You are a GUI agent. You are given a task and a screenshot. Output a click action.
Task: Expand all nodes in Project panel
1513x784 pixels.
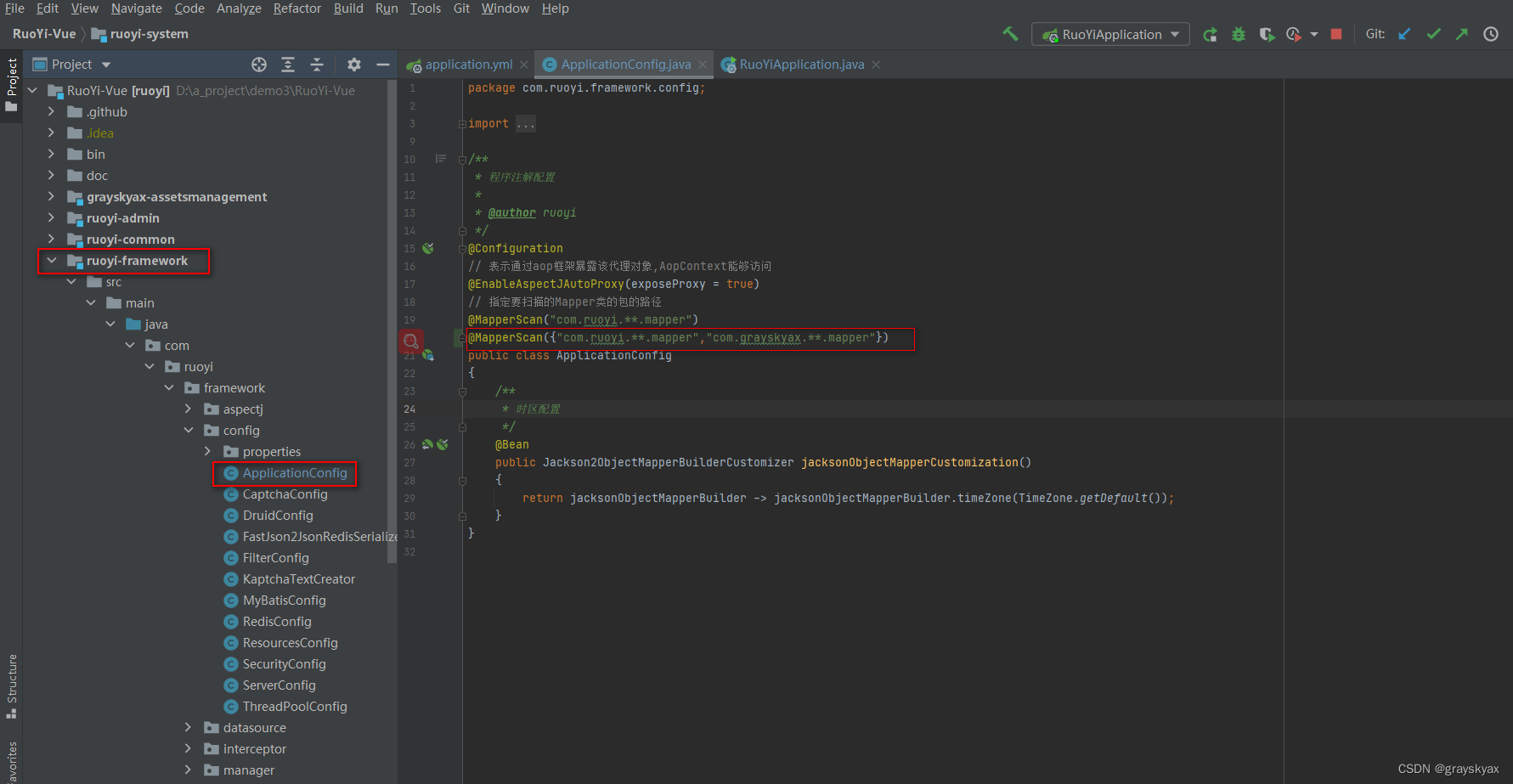click(x=288, y=65)
